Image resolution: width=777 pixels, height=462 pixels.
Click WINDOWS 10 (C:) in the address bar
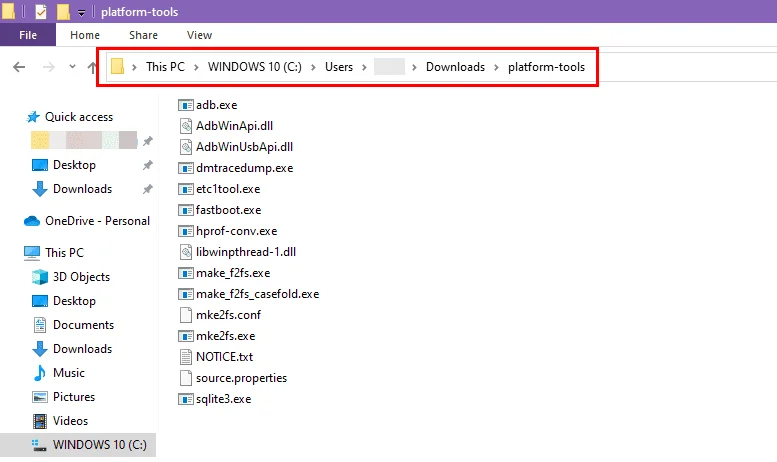(x=255, y=66)
